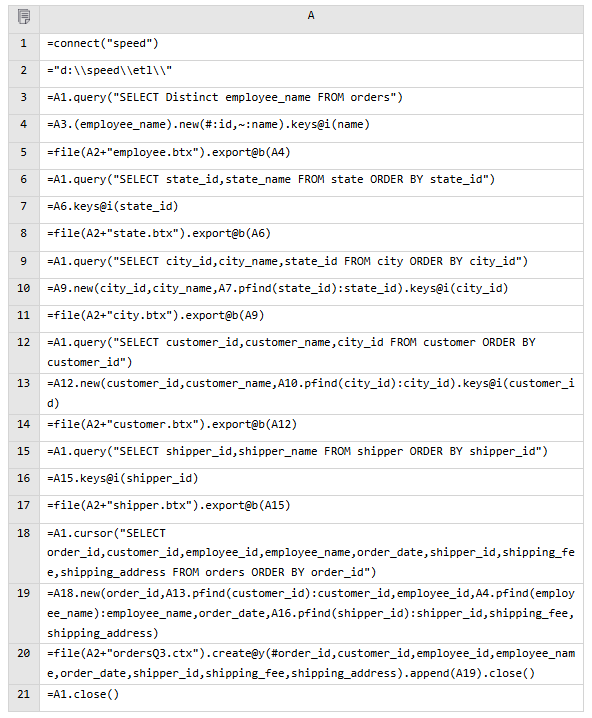Click cell exporting state.btx

click(311, 237)
